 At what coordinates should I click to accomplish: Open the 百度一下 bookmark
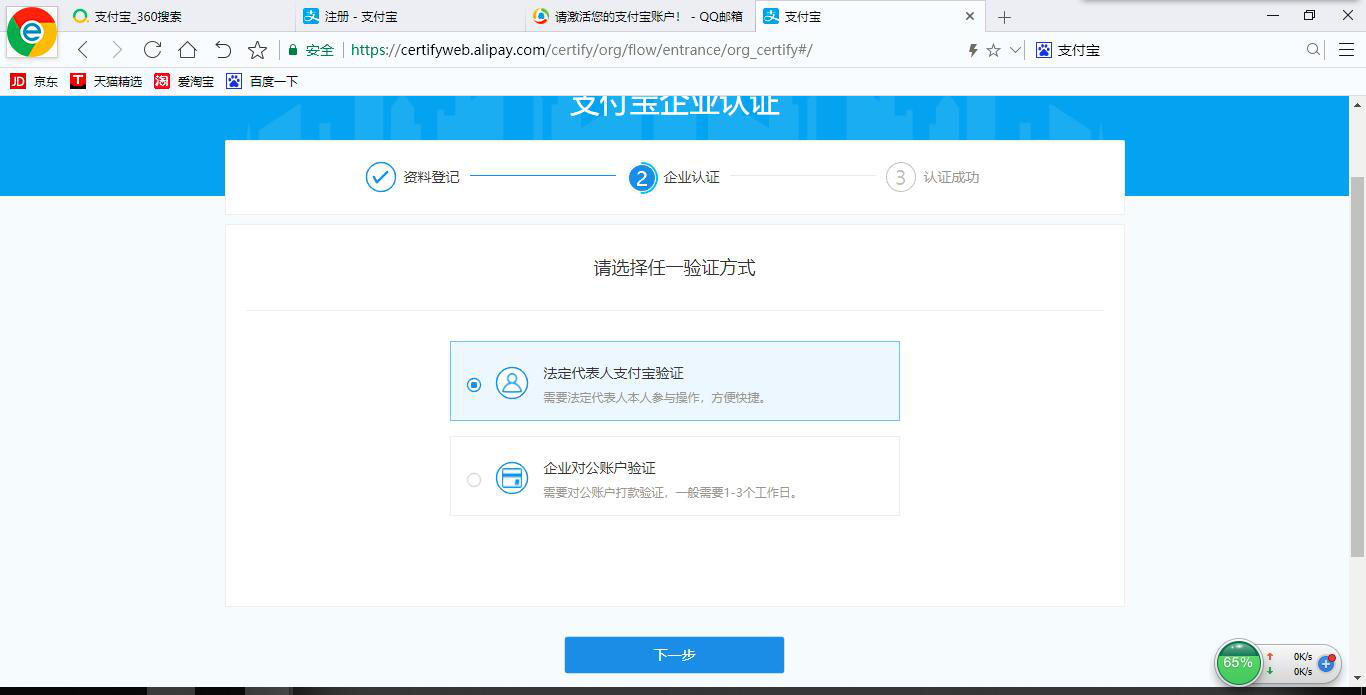pyautogui.click(x=262, y=81)
